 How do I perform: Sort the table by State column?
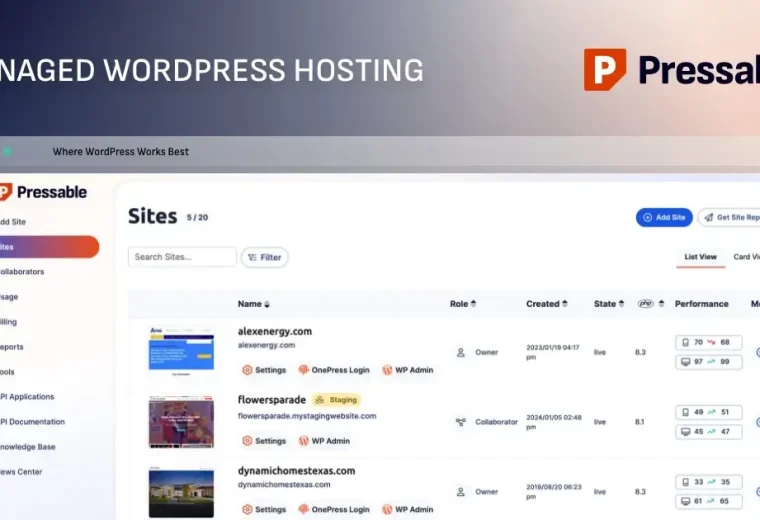coord(609,304)
